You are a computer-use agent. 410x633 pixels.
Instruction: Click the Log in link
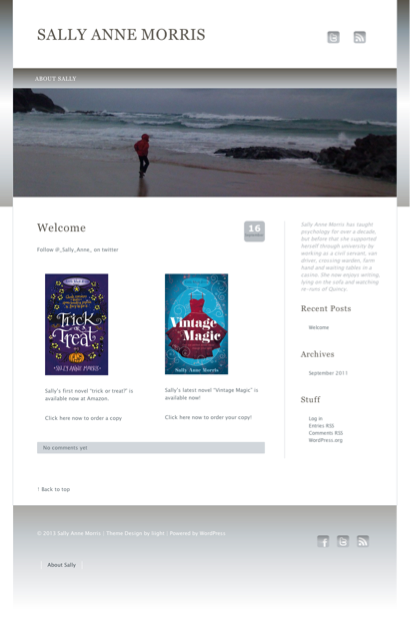(316, 419)
